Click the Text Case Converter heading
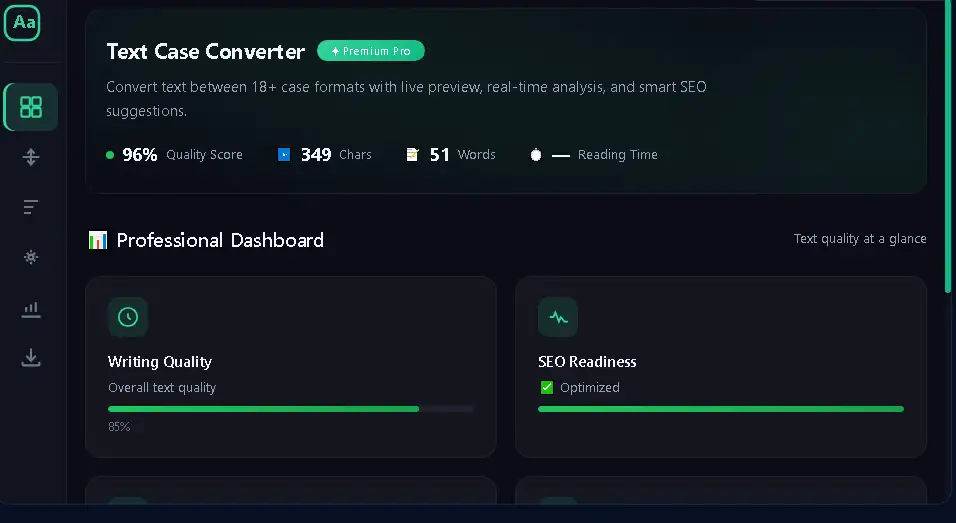Image resolution: width=956 pixels, height=523 pixels. pos(205,51)
